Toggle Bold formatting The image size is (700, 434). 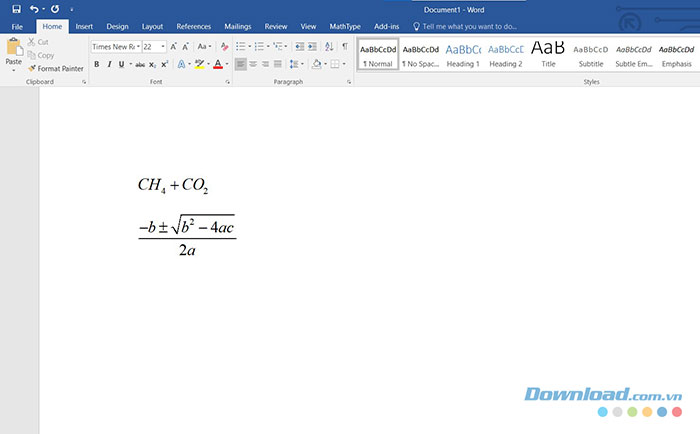[x=97, y=64]
